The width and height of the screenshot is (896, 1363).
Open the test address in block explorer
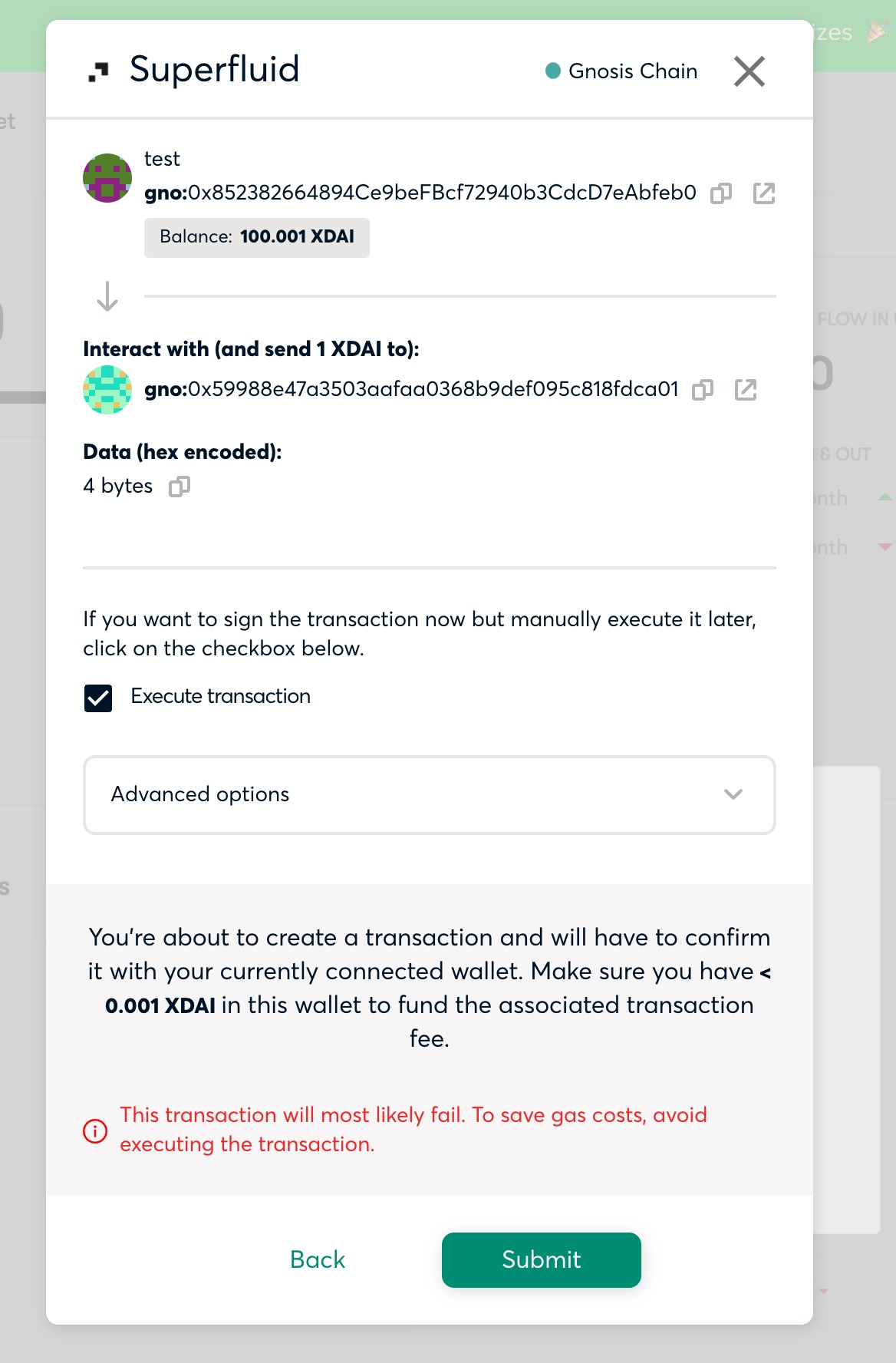(764, 193)
